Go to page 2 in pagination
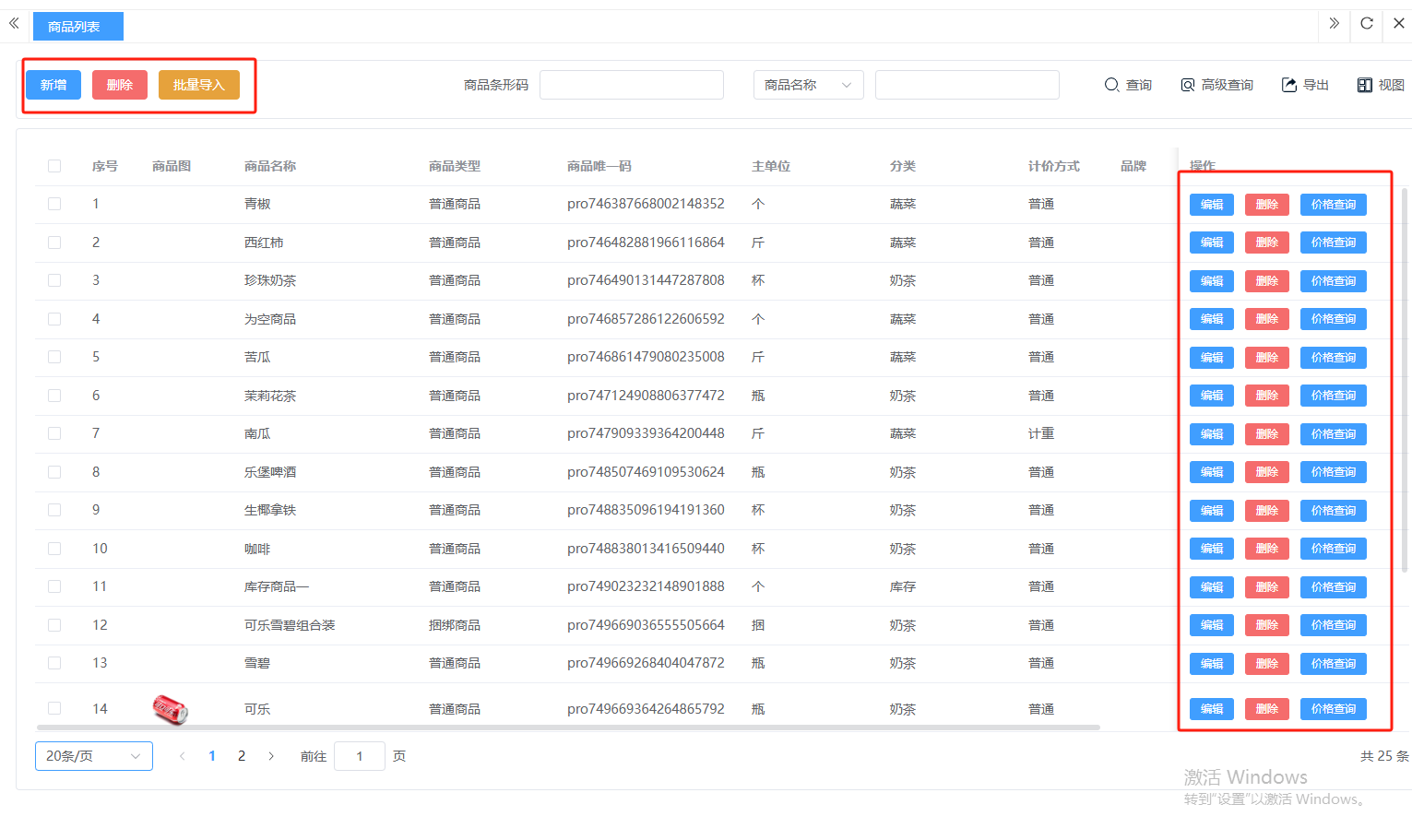The width and height of the screenshot is (1412, 840). point(242,756)
